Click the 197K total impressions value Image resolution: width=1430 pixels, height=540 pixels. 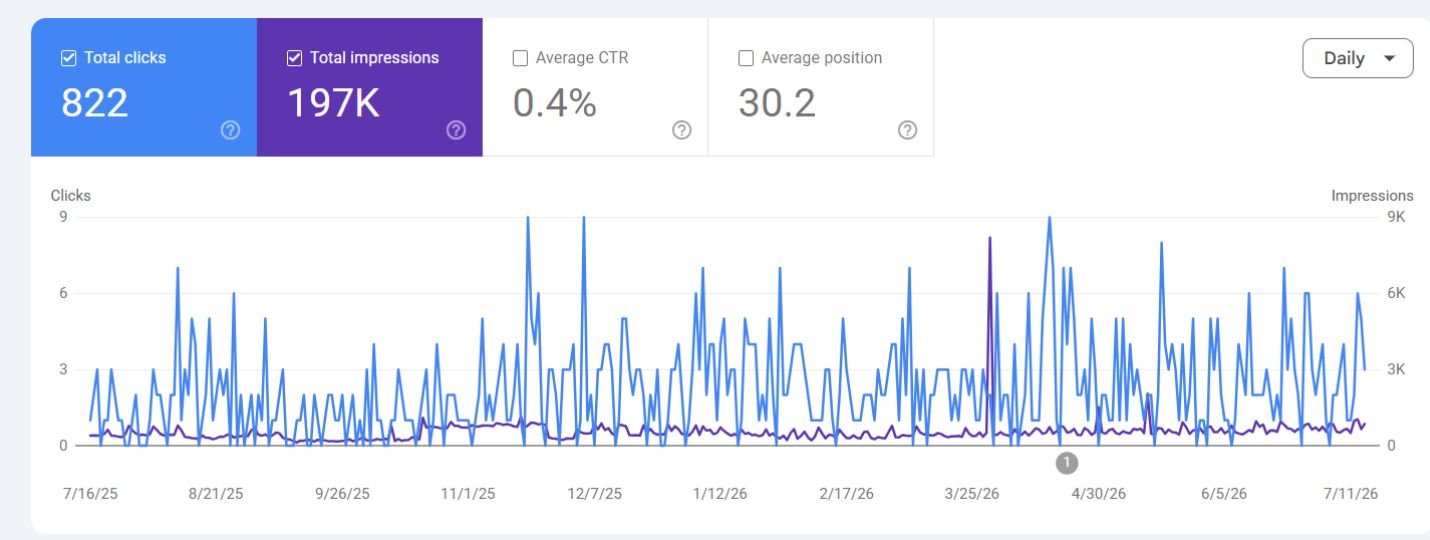coord(334,103)
